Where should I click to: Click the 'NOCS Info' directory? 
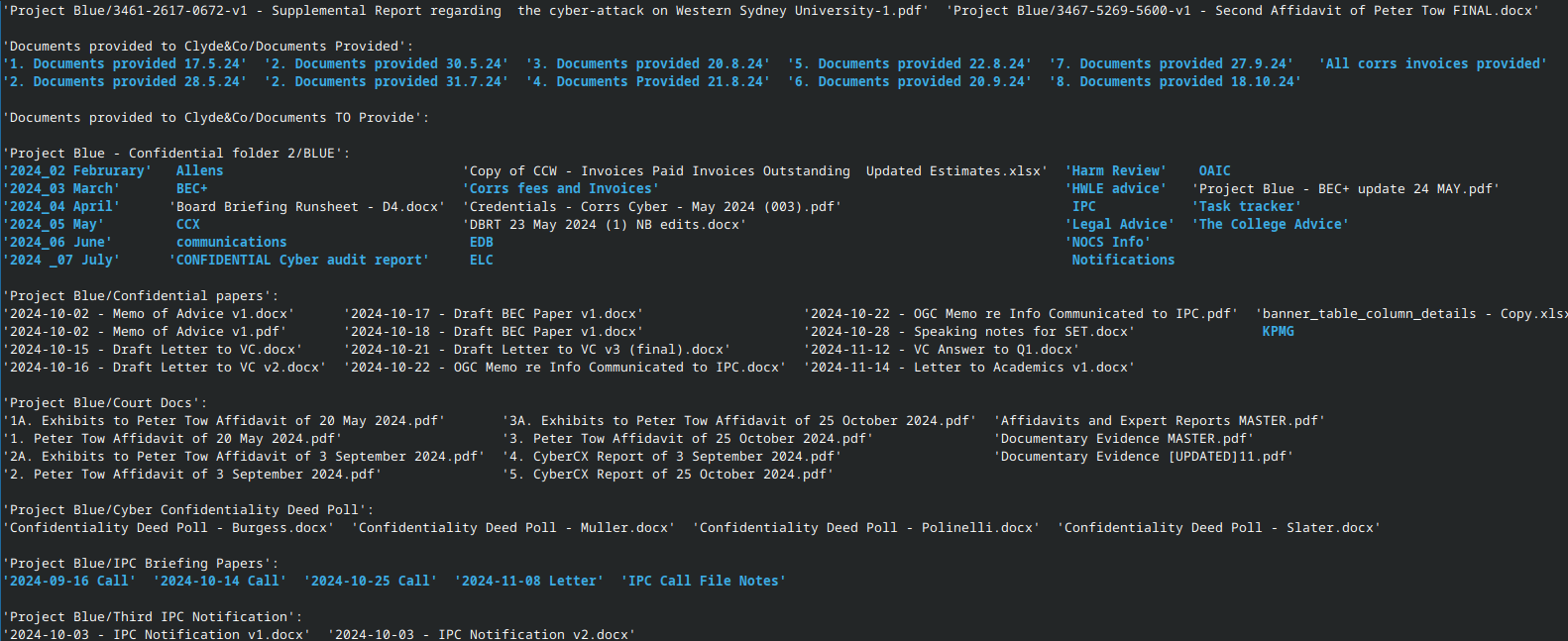[1108, 242]
